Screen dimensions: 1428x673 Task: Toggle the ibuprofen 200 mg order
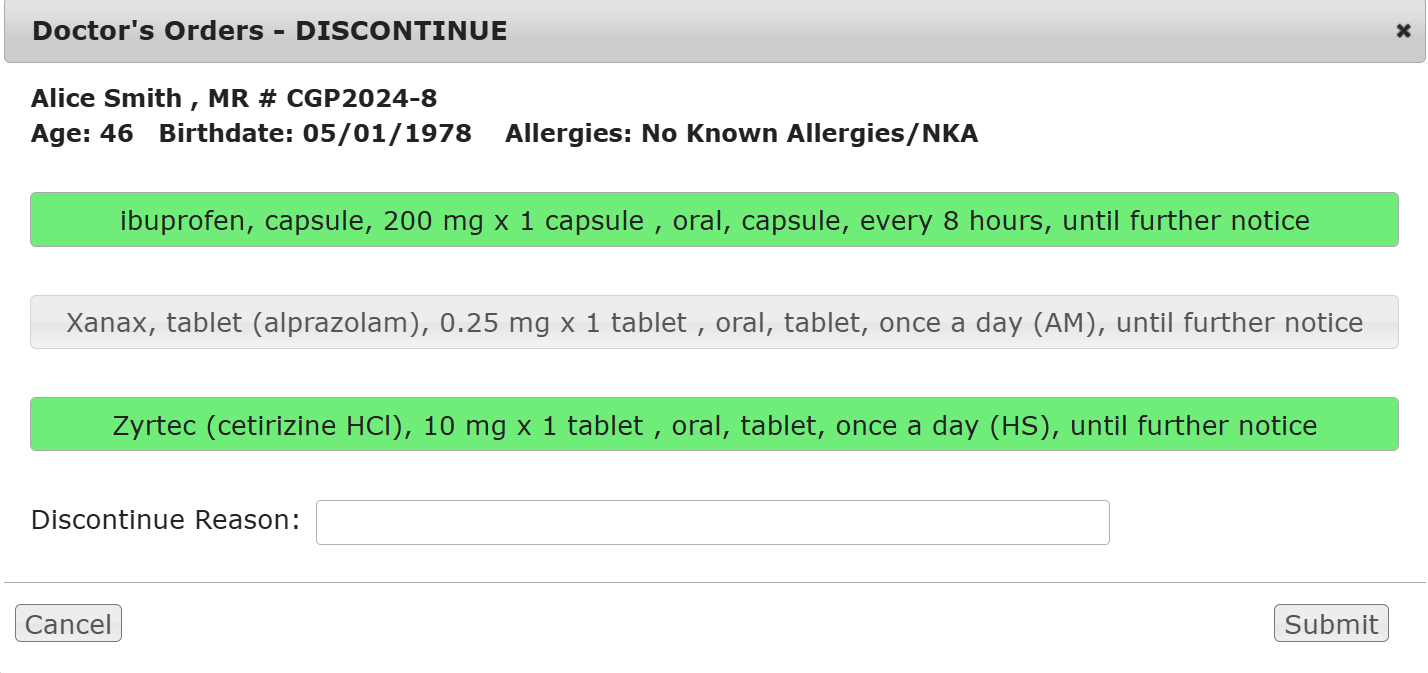point(714,220)
